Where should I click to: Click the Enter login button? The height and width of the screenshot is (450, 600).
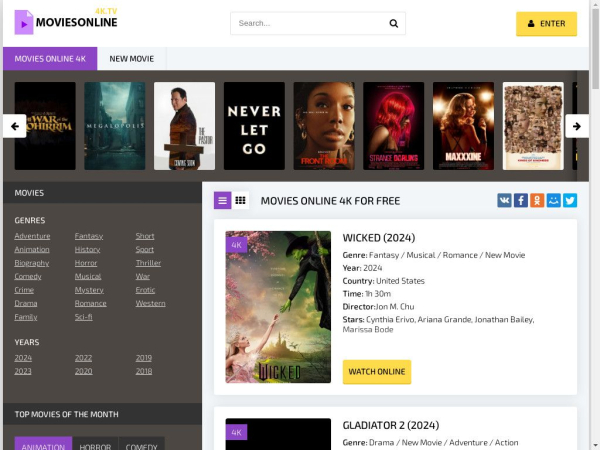click(x=546, y=24)
